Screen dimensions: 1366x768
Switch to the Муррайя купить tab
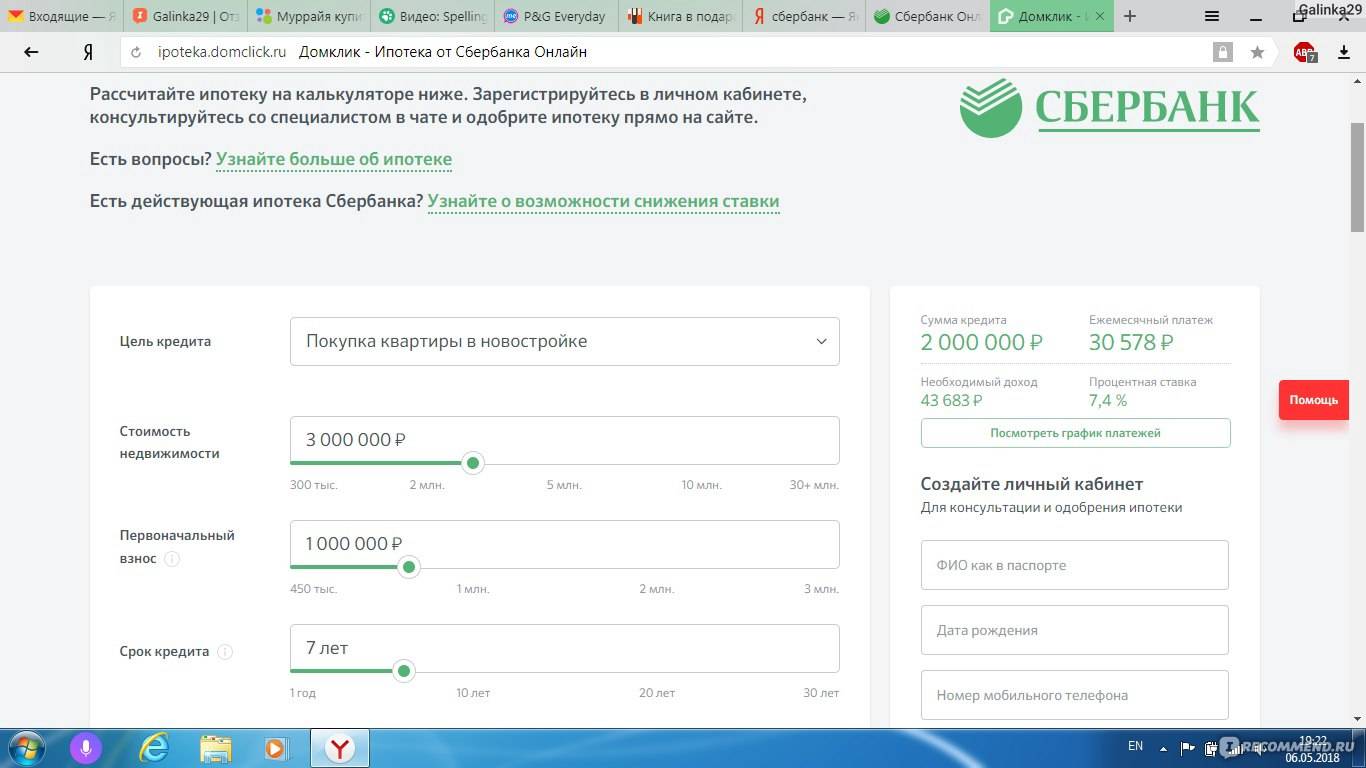pyautogui.click(x=308, y=16)
